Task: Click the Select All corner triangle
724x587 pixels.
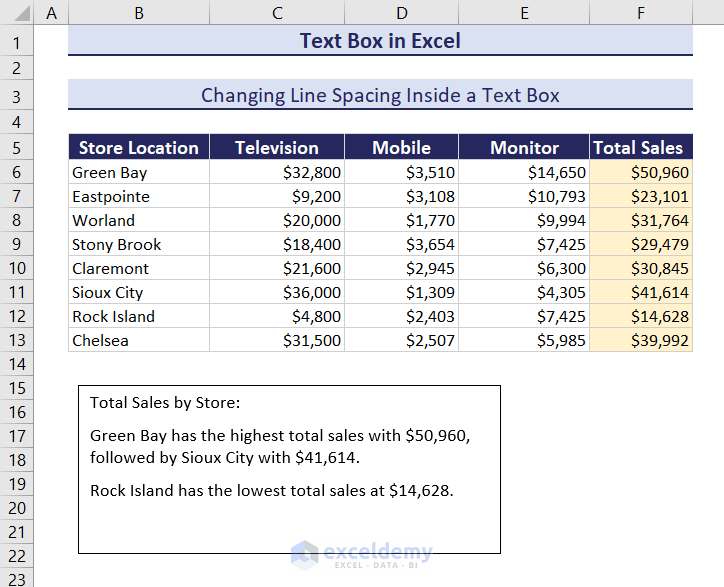Action: [x=17, y=13]
